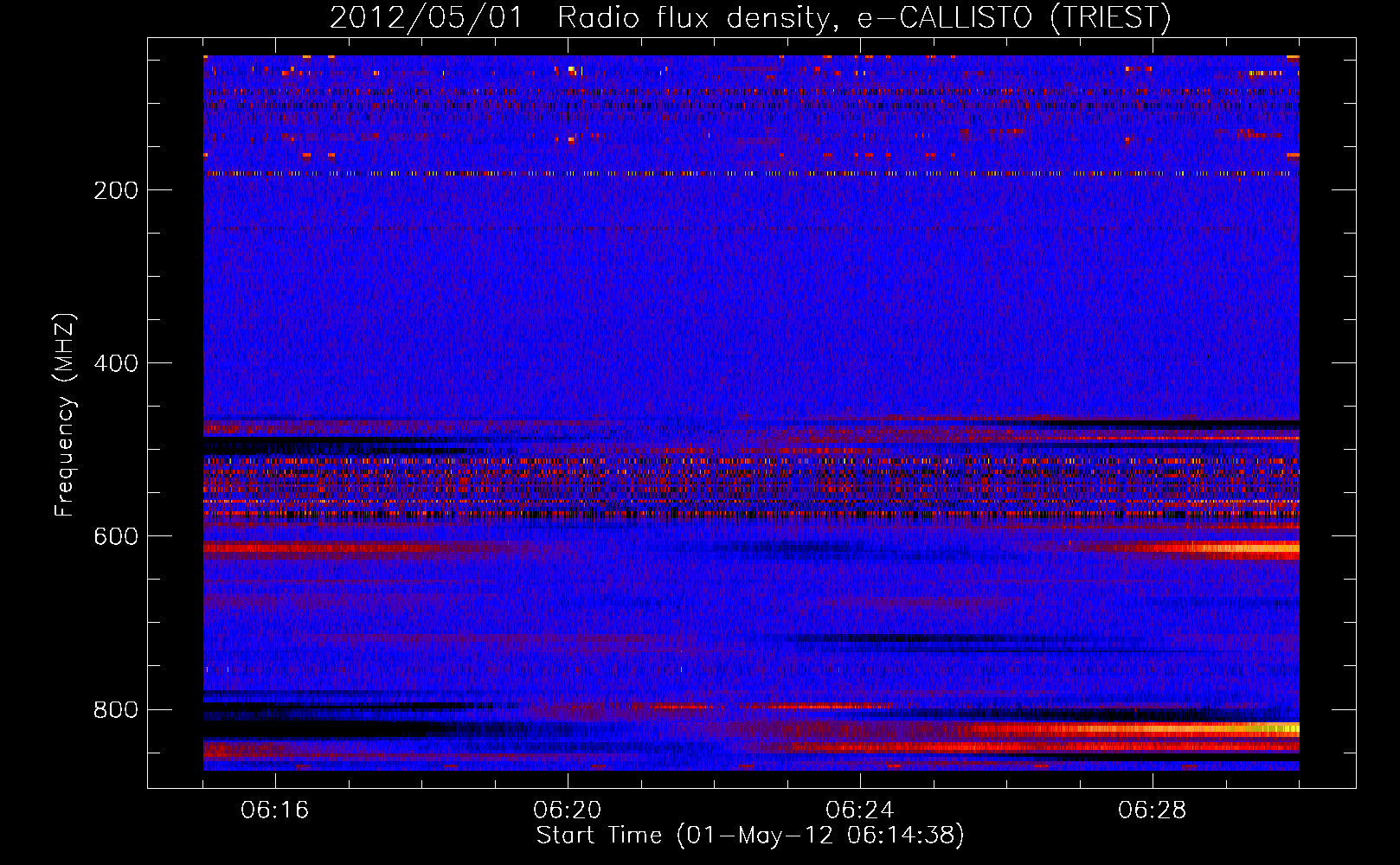This screenshot has height=865, width=1400.
Task: Click the 400 frequency tick label
Action: pos(116,363)
